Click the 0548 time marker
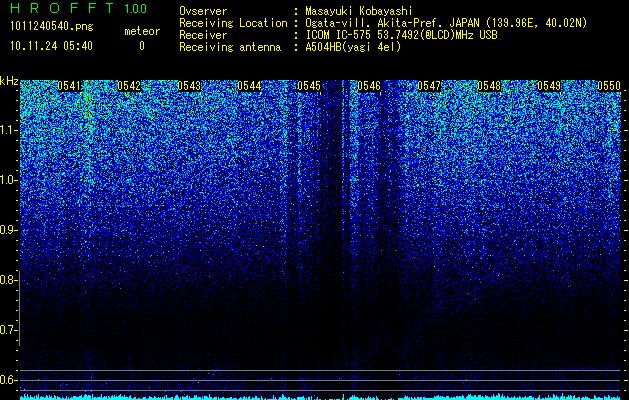629x400 pixels. (x=489, y=86)
